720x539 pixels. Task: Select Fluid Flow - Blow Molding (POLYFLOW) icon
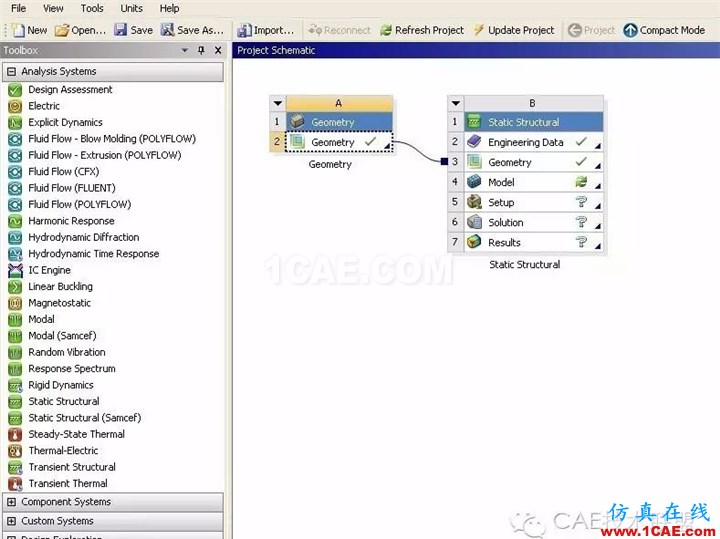pyautogui.click(x=15, y=139)
